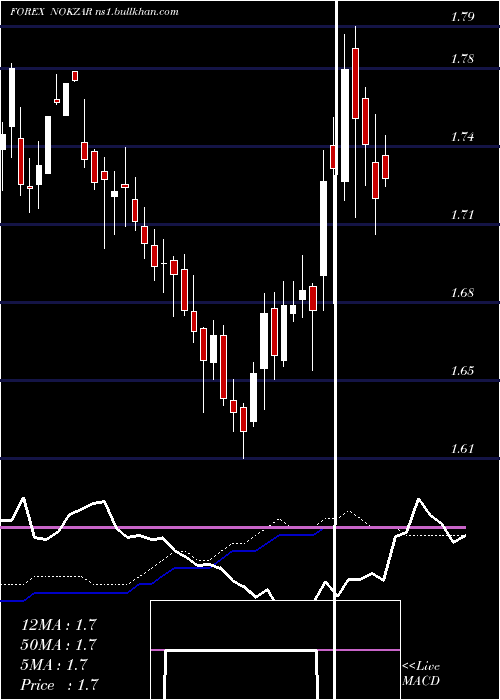
Task: Click the <<Live MACD label
Action: (x=421, y=674)
